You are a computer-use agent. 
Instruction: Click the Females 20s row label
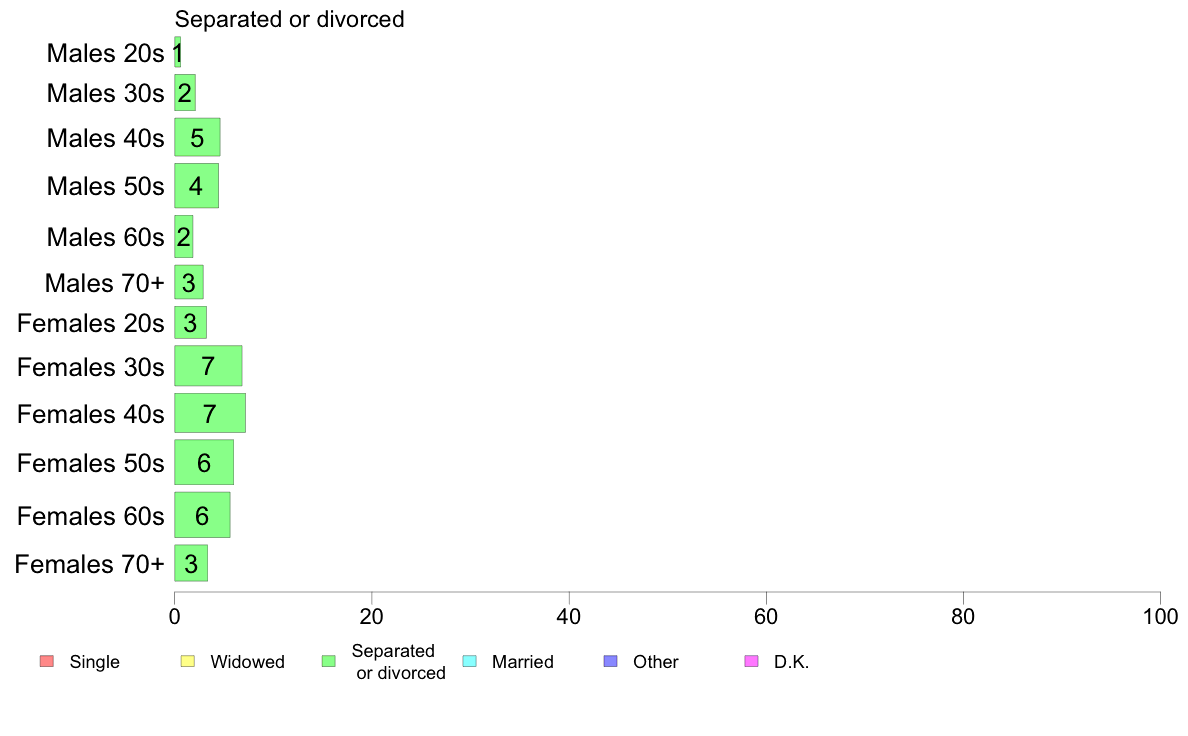coord(91,324)
